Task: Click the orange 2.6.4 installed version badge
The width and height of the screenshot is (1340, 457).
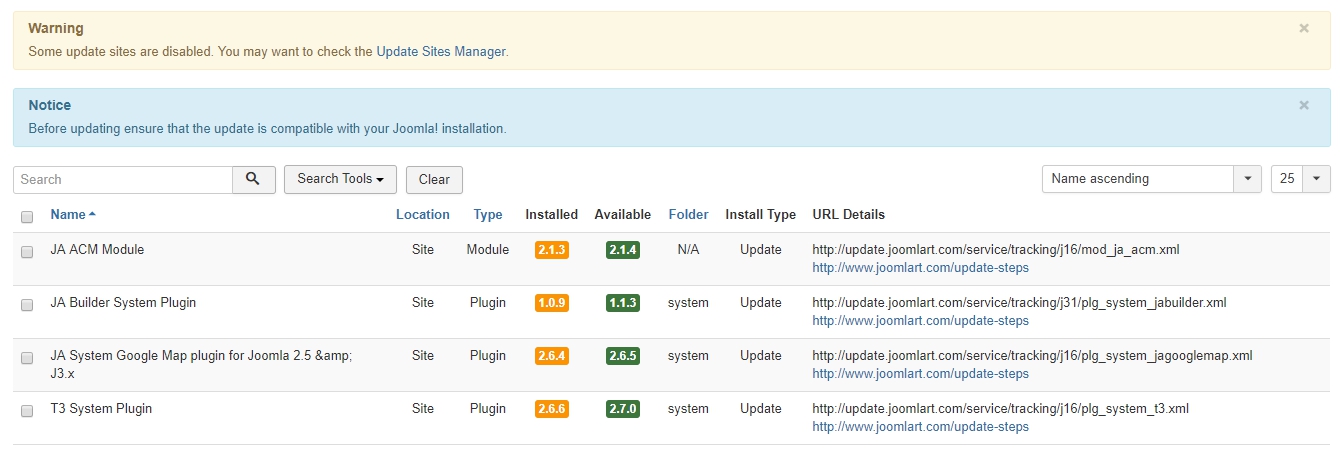Action: (551, 356)
